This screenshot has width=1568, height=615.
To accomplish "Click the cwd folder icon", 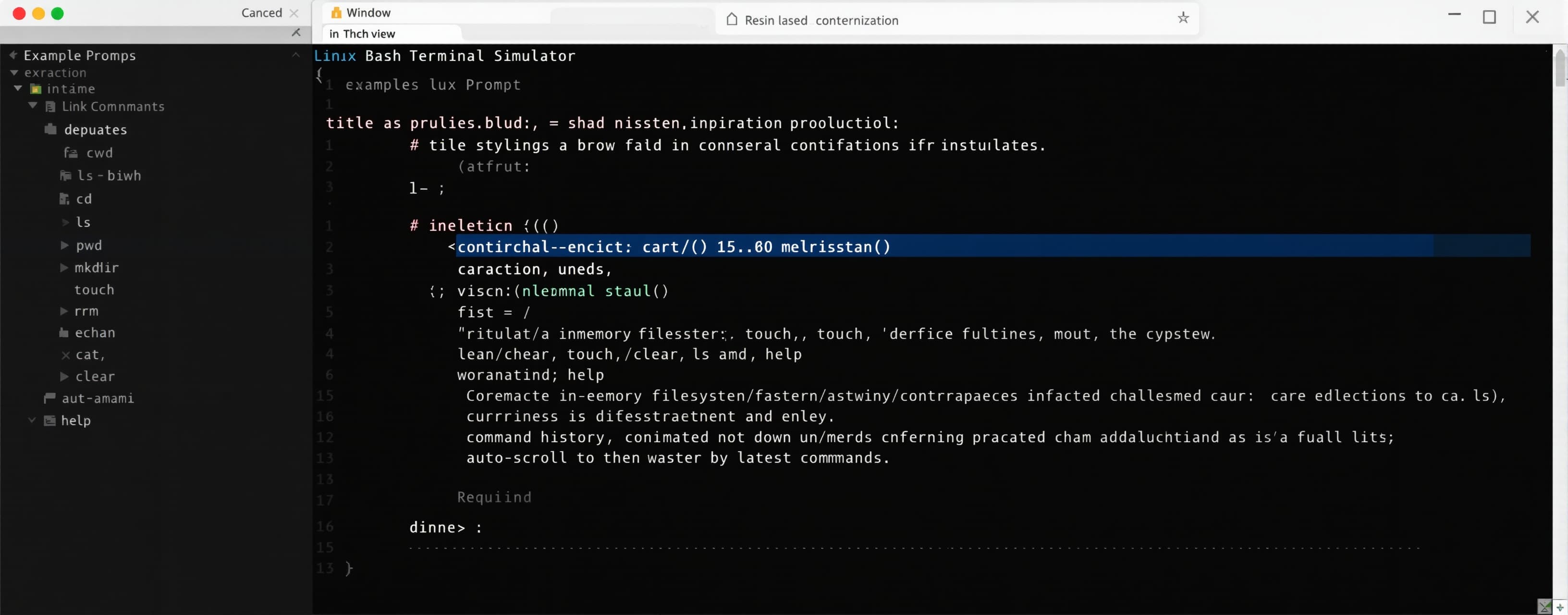I will pyautogui.click(x=71, y=152).
